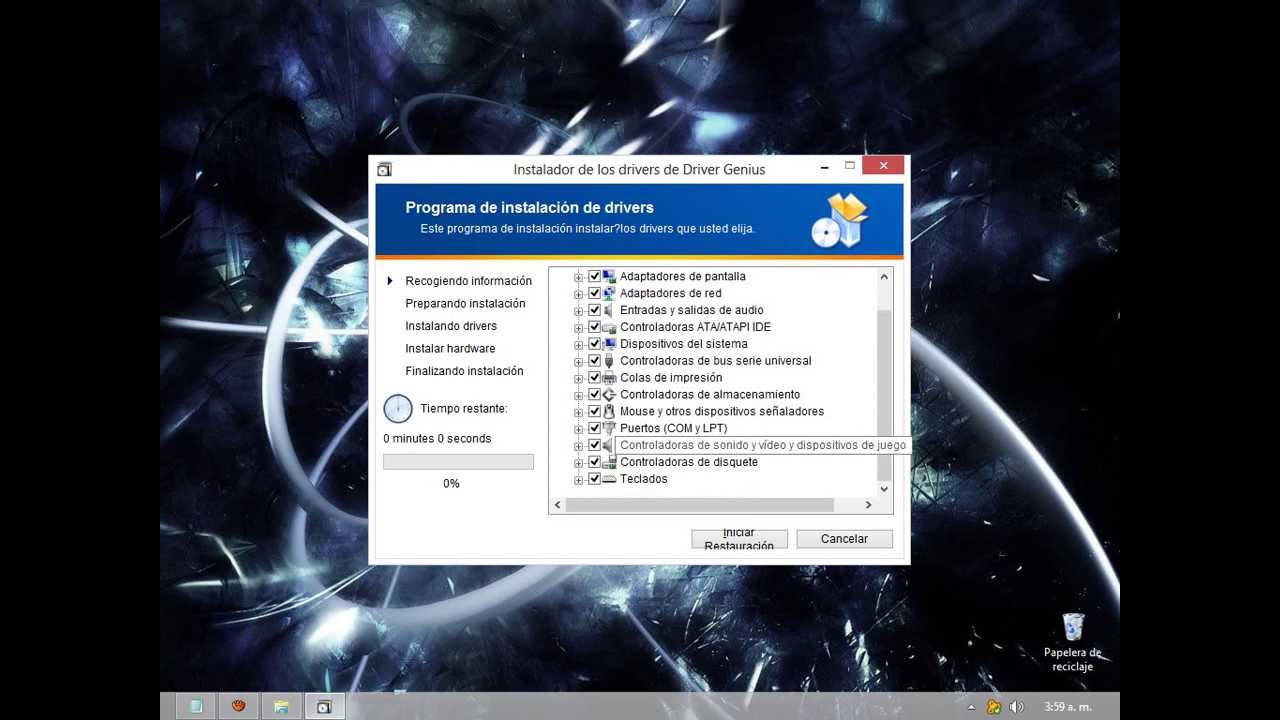Uncheck Controladoras ATA/ATAPI IDE checkbox
The height and width of the screenshot is (720, 1280).
[x=594, y=327]
